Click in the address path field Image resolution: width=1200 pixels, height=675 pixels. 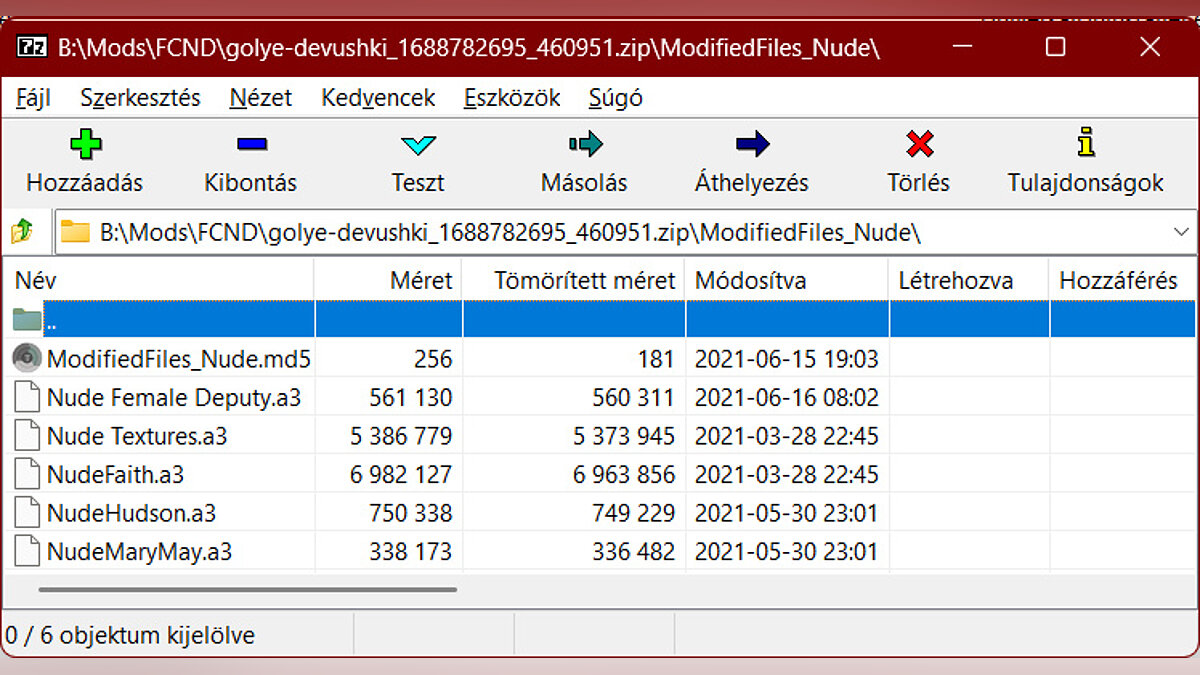pos(600,232)
